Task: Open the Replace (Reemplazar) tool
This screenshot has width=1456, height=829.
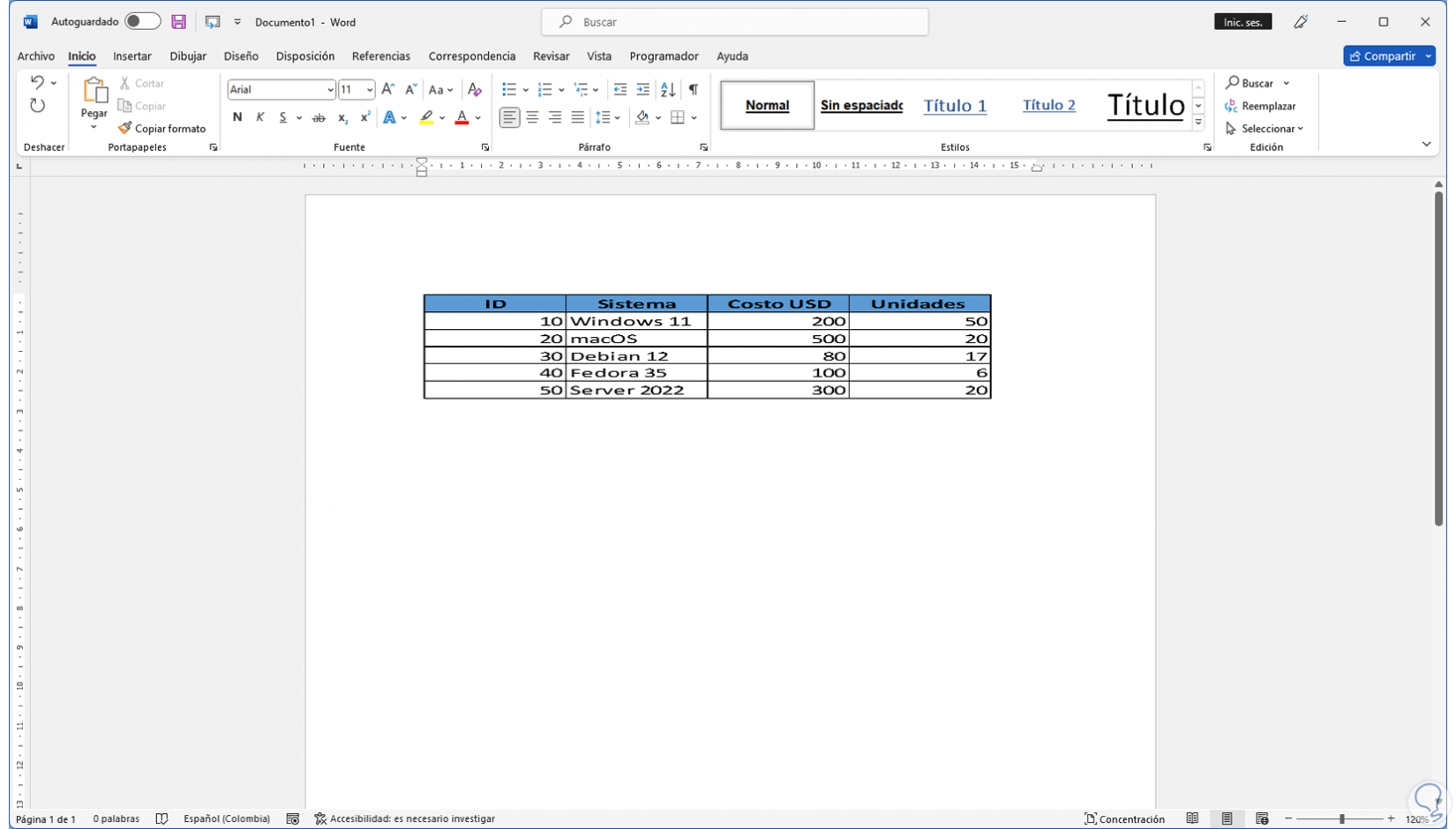Action: [1260, 106]
